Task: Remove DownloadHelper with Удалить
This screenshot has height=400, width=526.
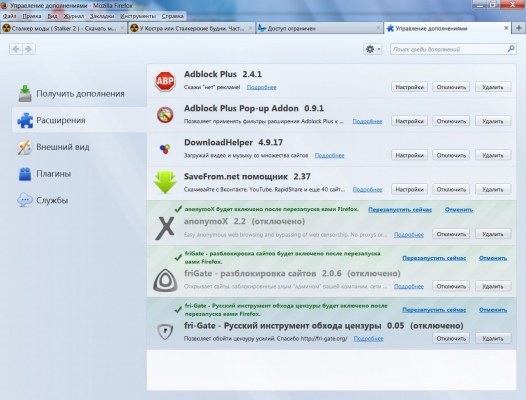Action: pos(493,155)
